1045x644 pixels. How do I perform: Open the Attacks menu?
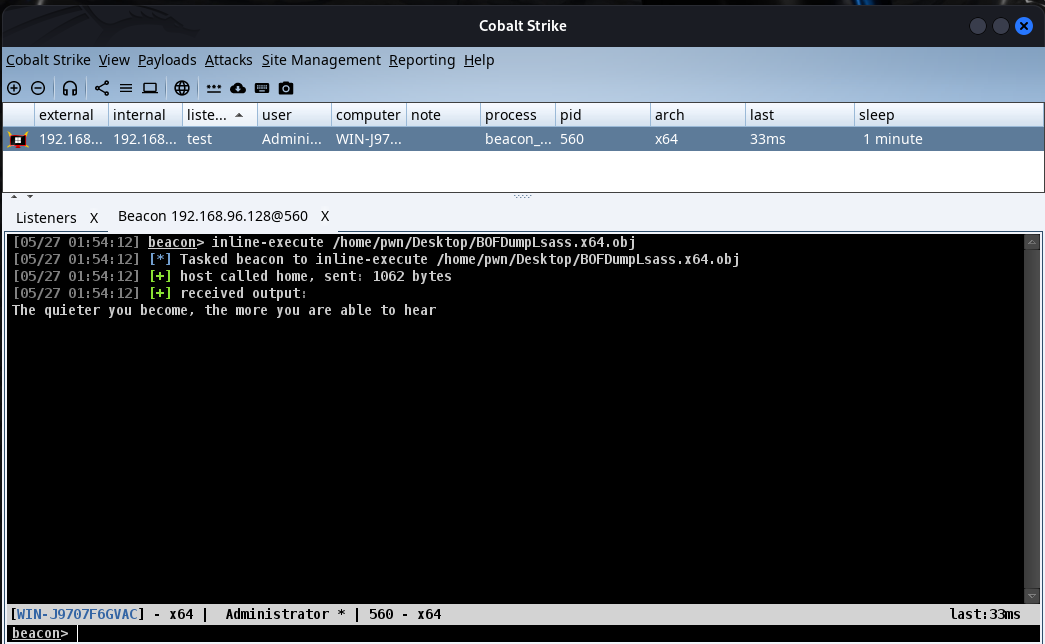click(229, 60)
